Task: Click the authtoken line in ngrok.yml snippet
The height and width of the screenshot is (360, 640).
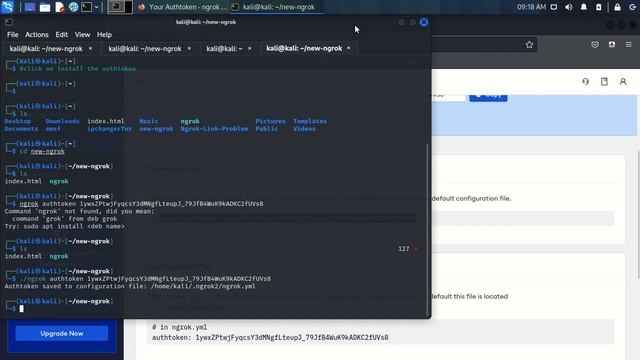Action: [x=270, y=338]
